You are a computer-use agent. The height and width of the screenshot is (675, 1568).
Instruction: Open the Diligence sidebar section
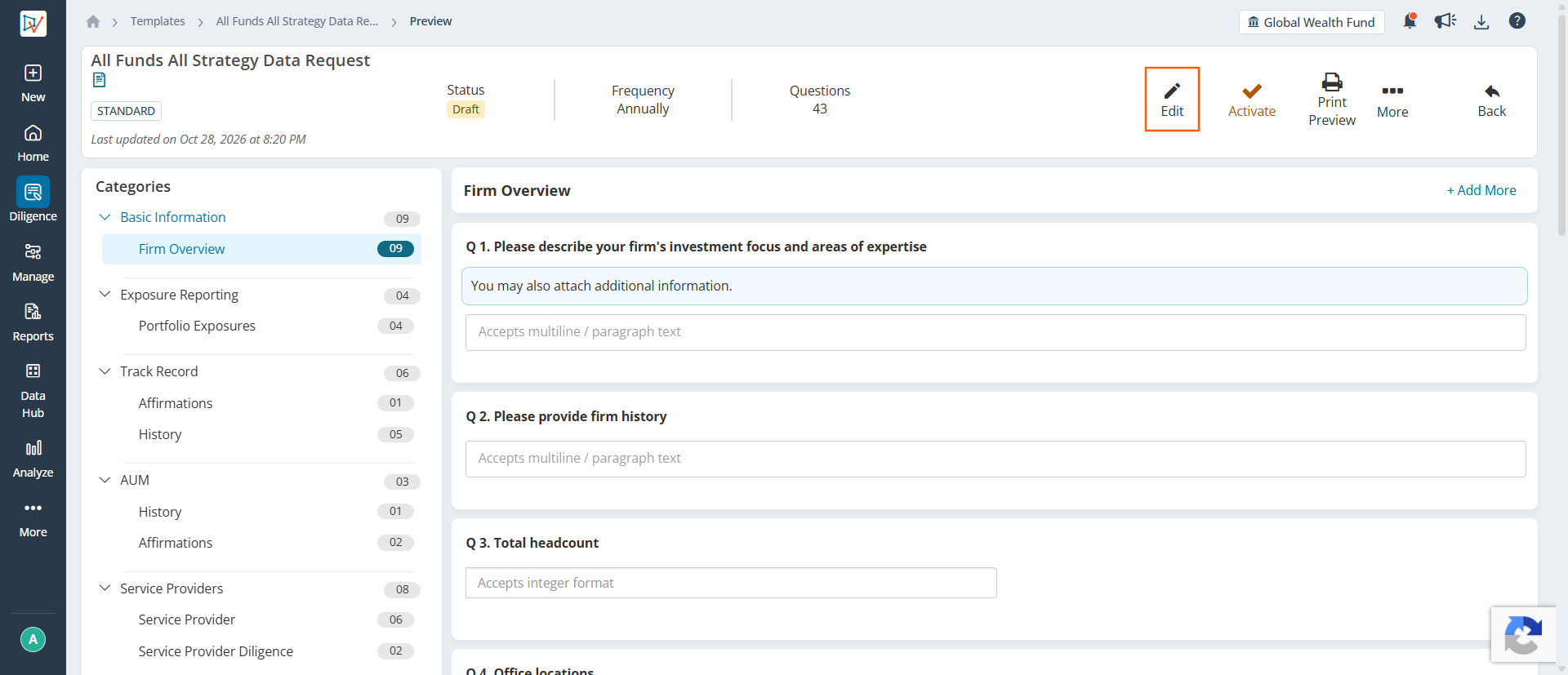point(33,201)
